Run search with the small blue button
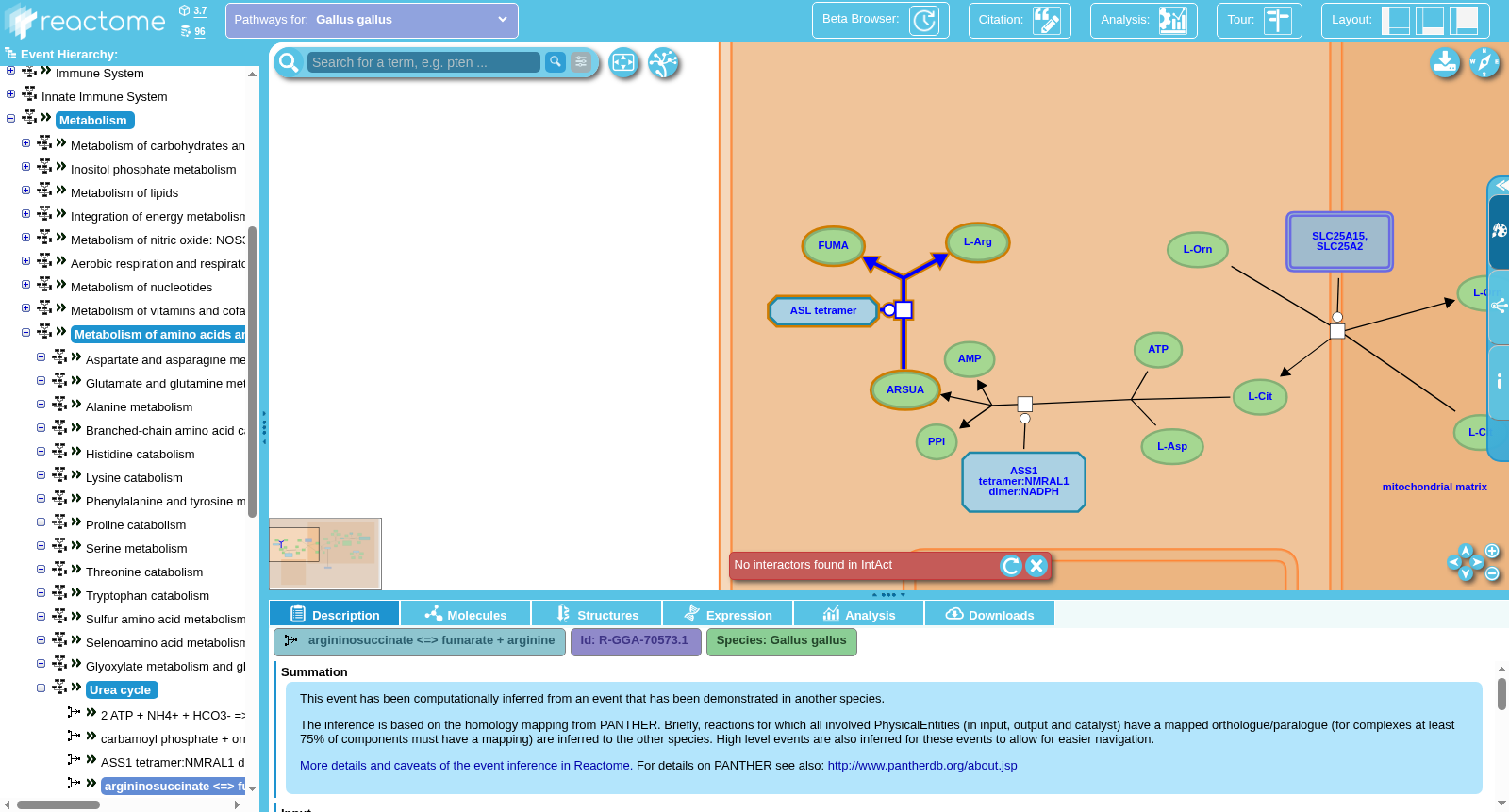The image size is (1509, 812). pyautogui.click(x=556, y=62)
